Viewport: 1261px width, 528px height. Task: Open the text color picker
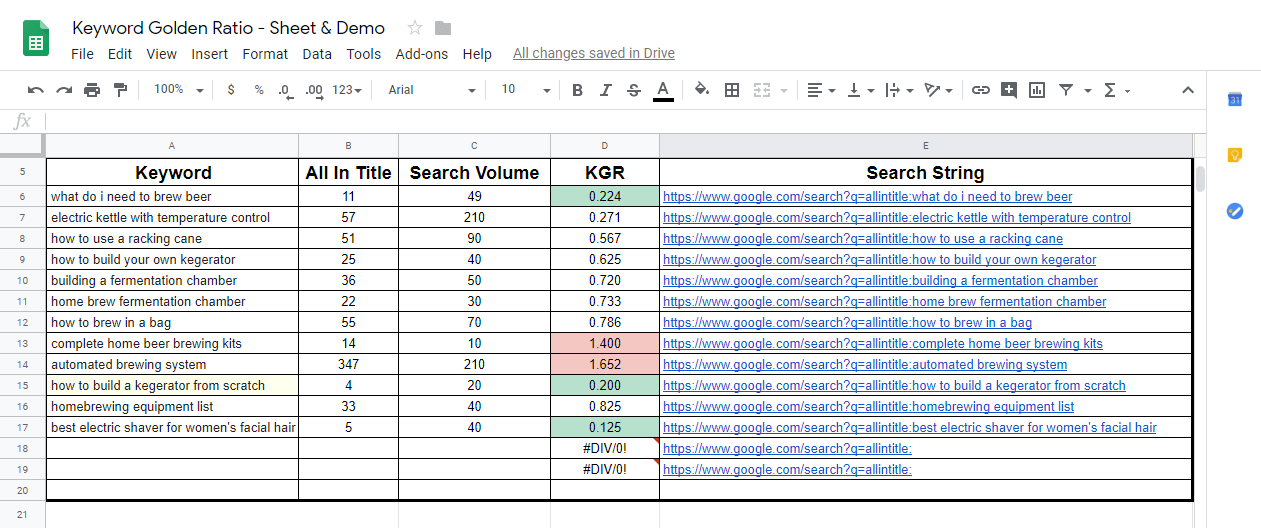coord(662,90)
